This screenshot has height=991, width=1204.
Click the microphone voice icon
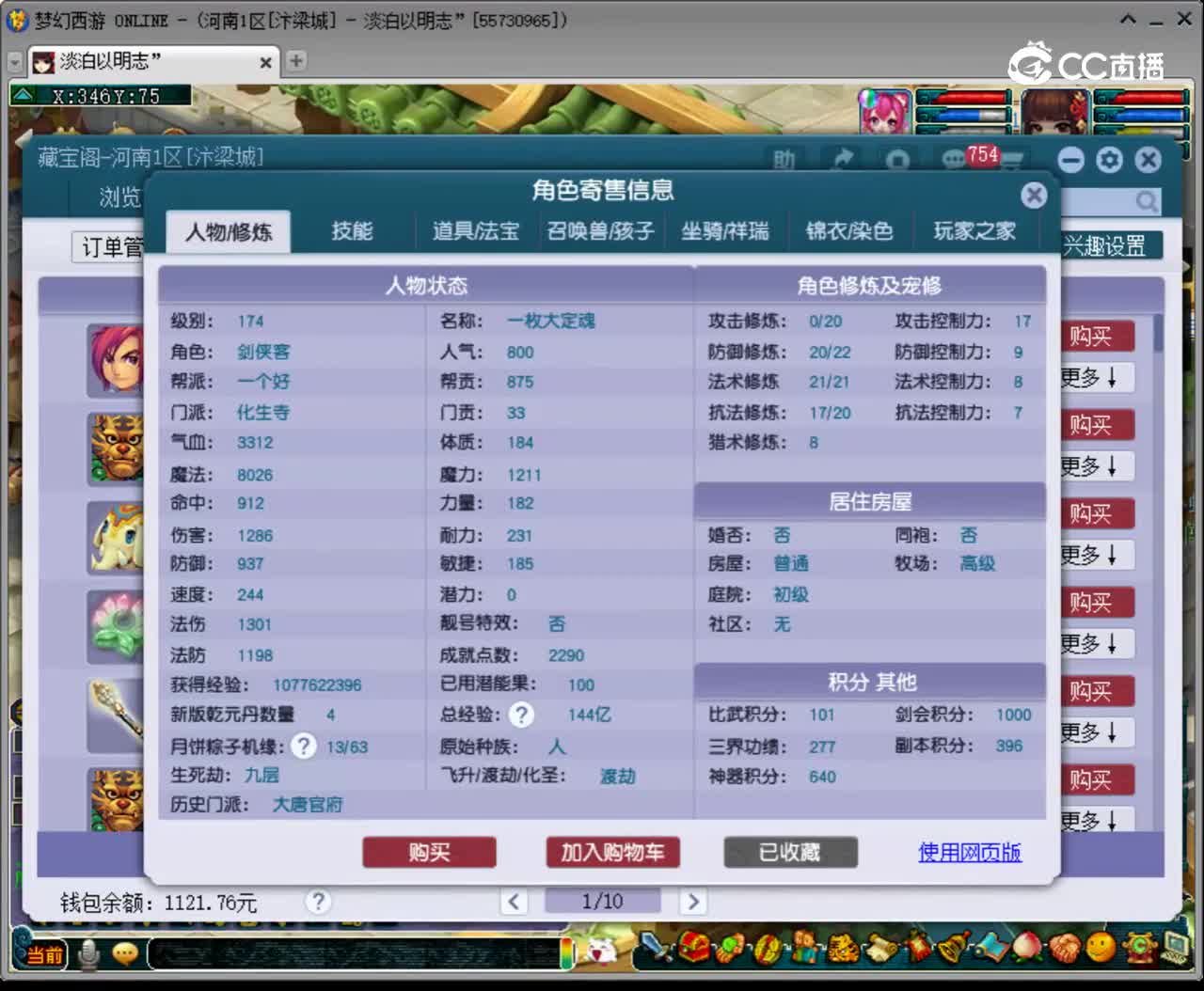tap(88, 954)
